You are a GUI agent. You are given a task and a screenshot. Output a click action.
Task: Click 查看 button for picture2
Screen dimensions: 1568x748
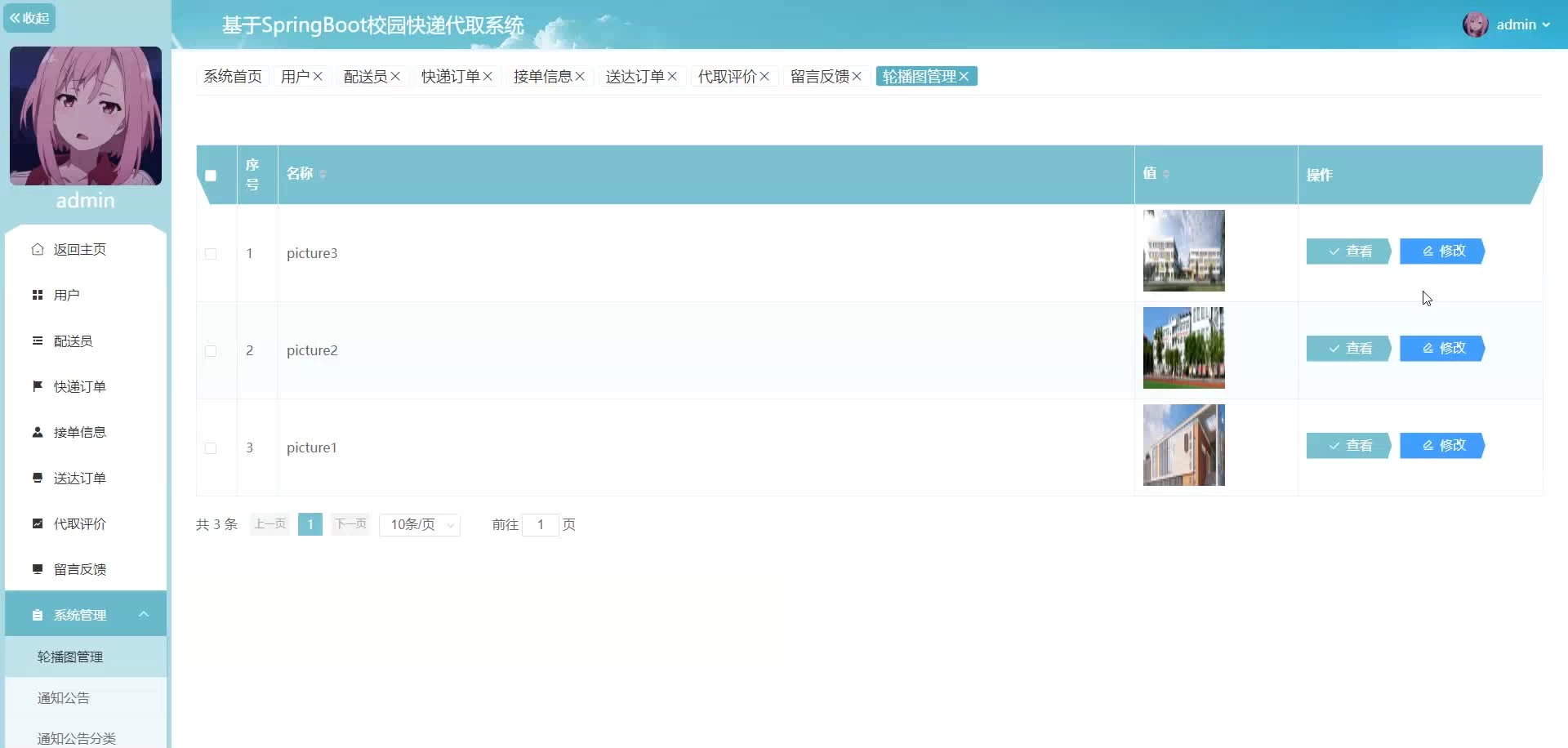[1348, 349]
